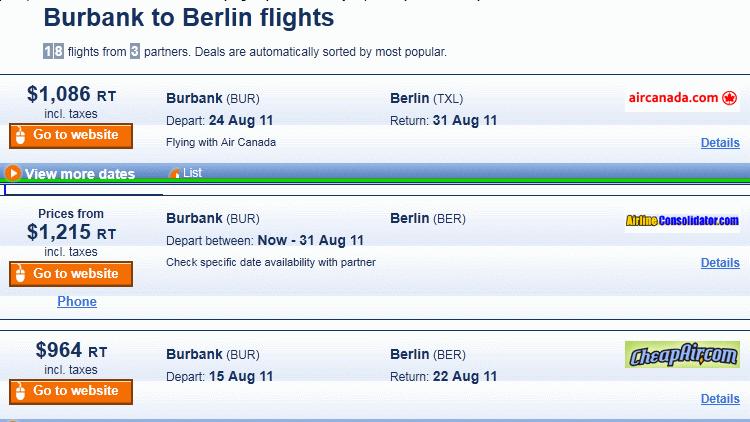Open the List view icon
750x422 pixels.
(x=175, y=173)
